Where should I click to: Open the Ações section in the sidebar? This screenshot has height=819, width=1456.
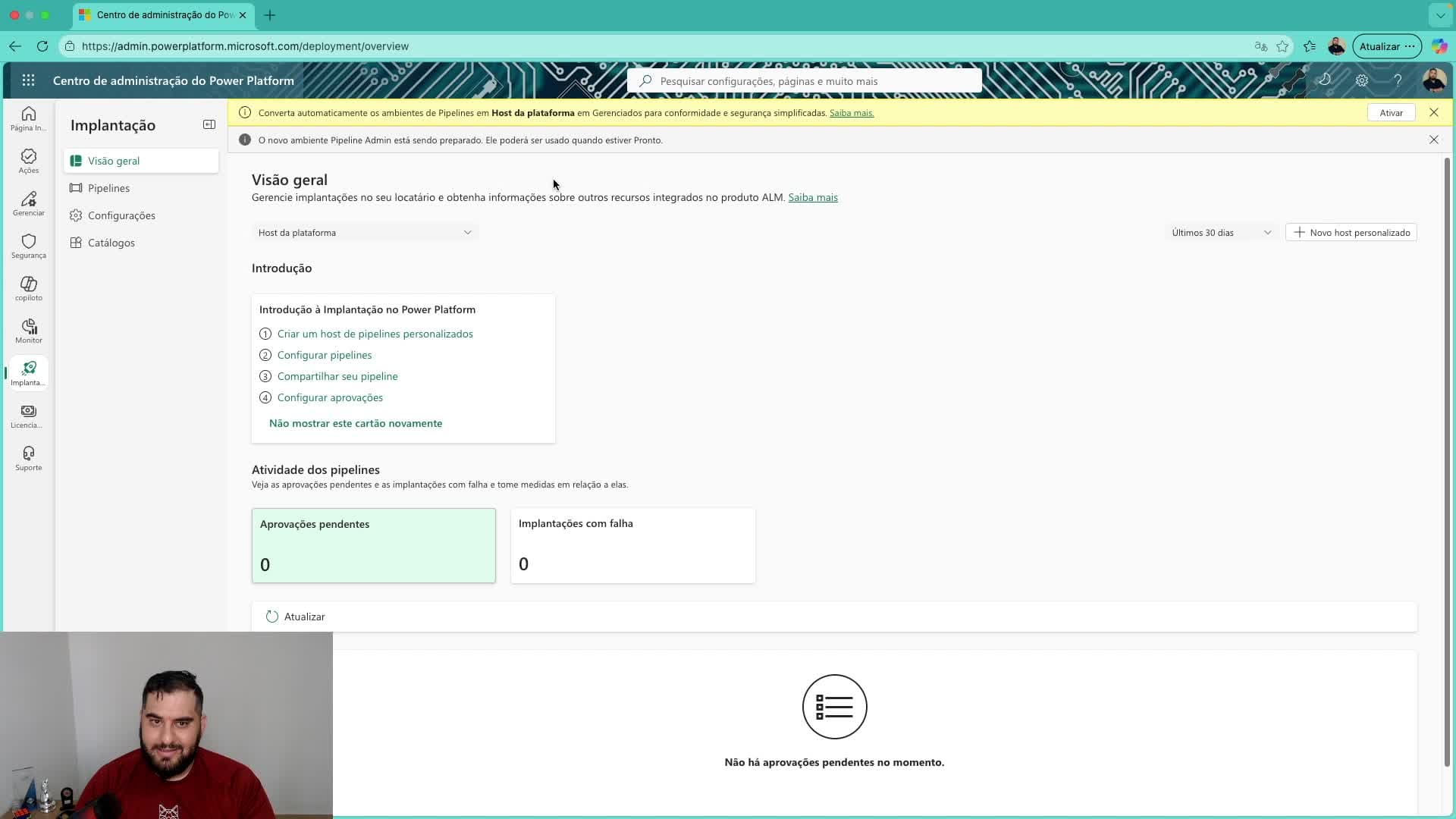(x=28, y=162)
